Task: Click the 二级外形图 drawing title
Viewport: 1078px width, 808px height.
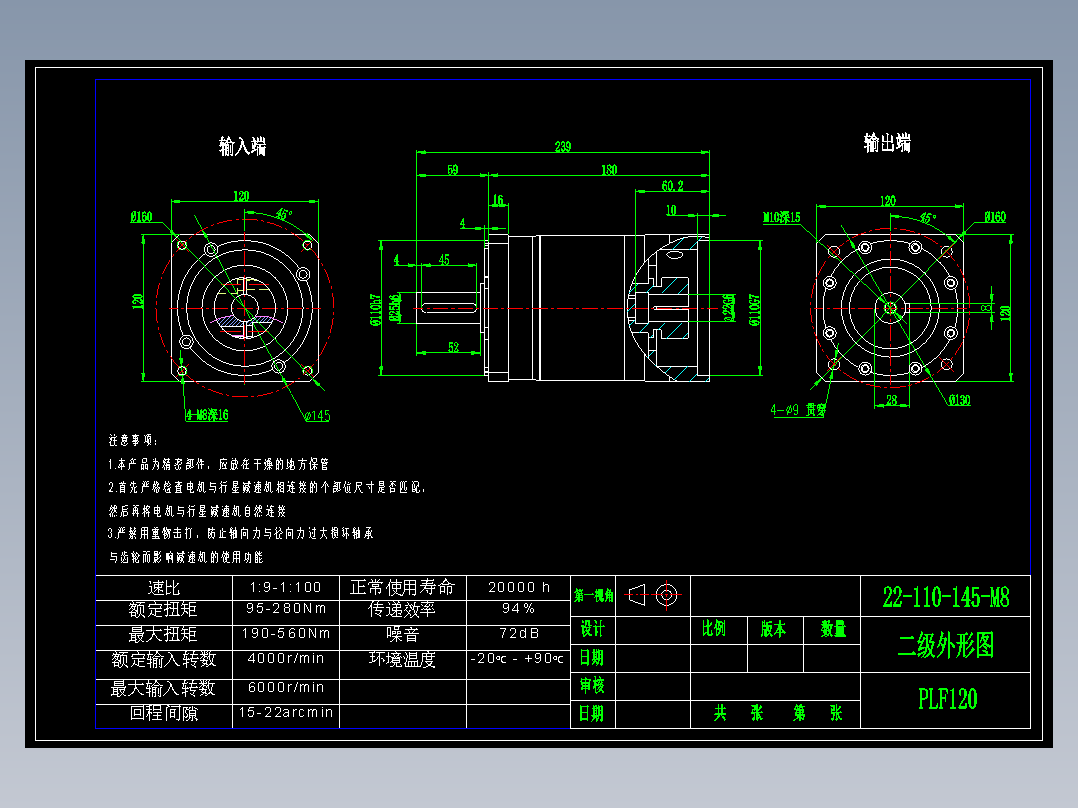Action: (946, 646)
